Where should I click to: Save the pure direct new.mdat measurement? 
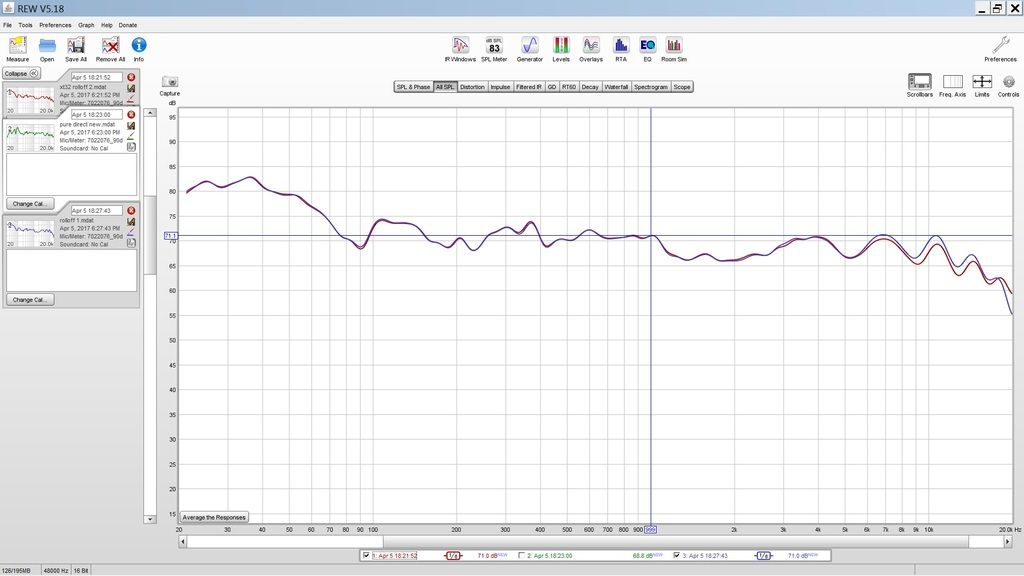click(131, 125)
